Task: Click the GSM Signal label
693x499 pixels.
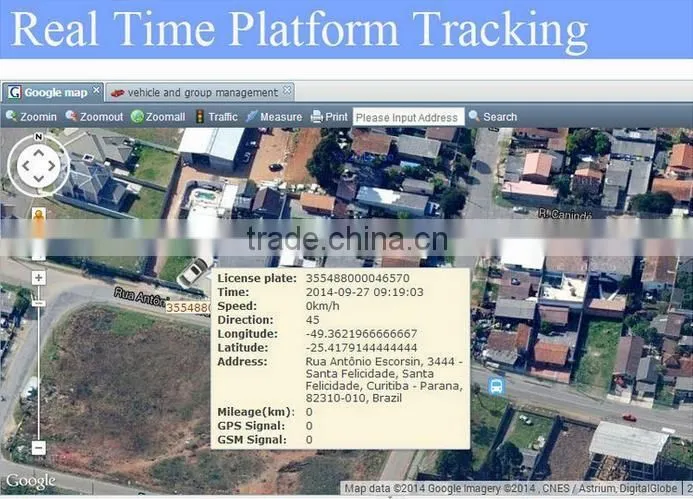Action: click(x=252, y=440)
